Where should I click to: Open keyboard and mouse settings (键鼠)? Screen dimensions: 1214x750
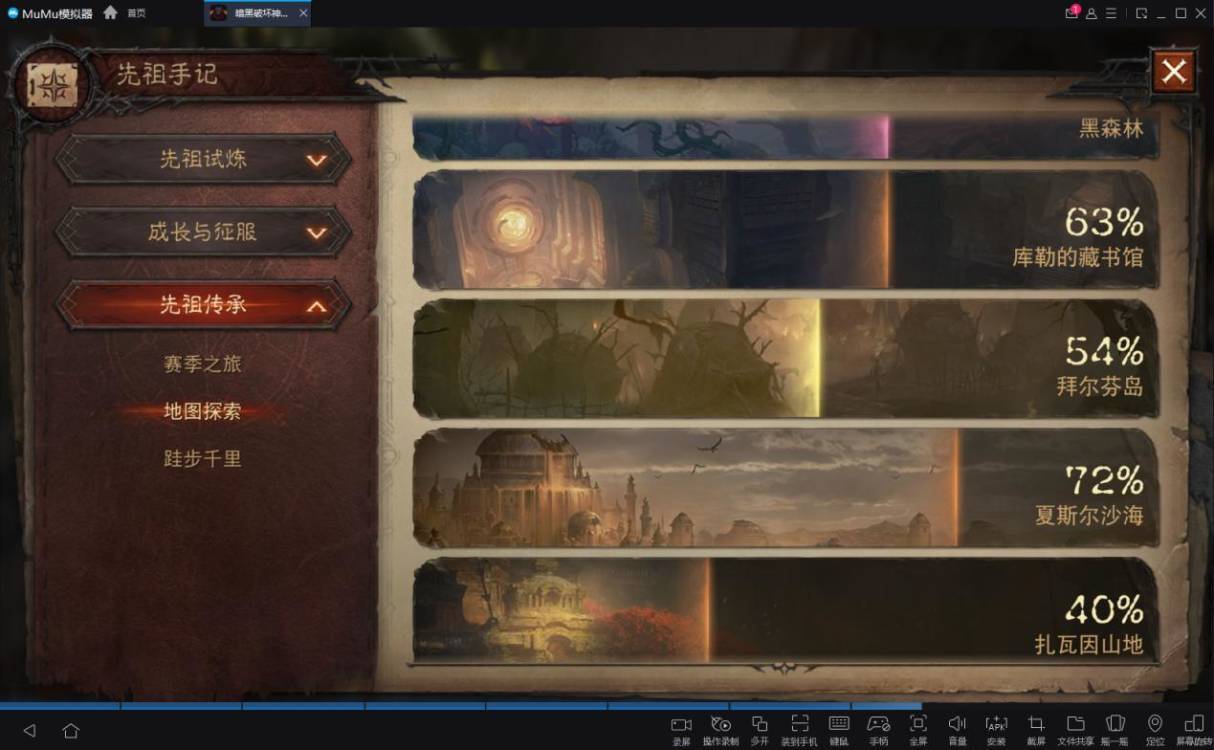pyautogui.click(x=839, y=729)
